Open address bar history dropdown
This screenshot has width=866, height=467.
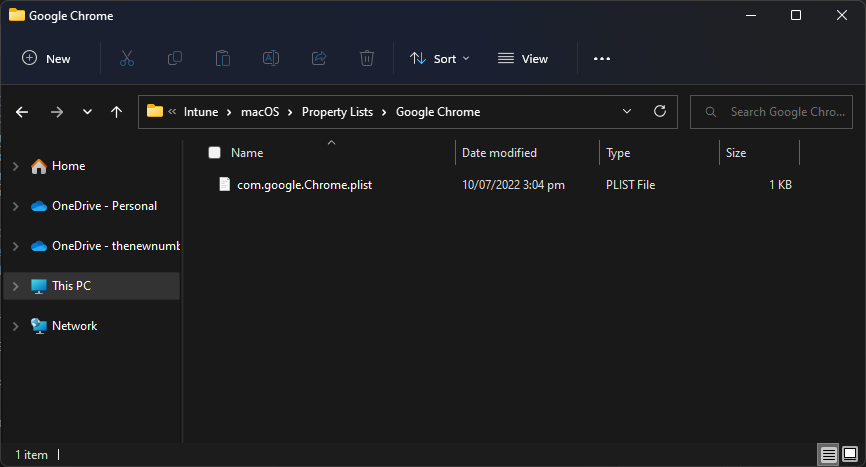click(627, 112)
